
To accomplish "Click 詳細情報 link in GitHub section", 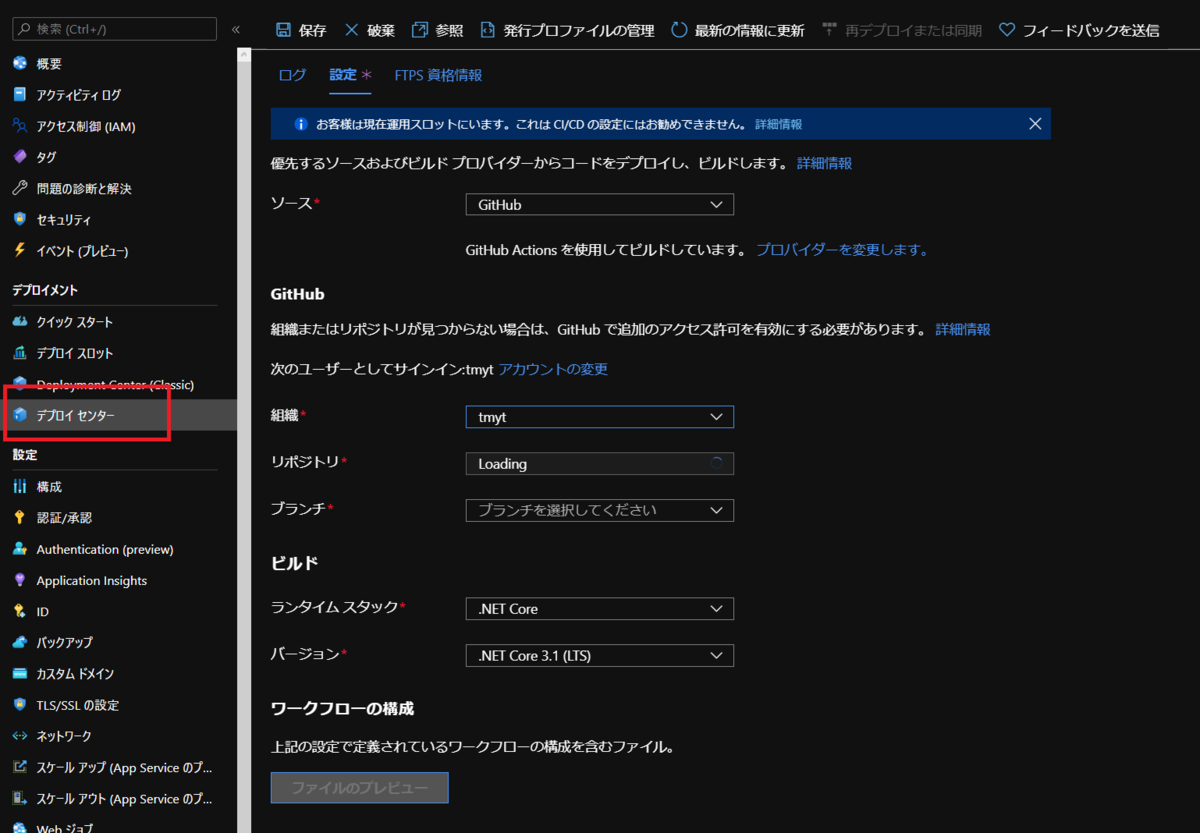I will tap(963, 329).
